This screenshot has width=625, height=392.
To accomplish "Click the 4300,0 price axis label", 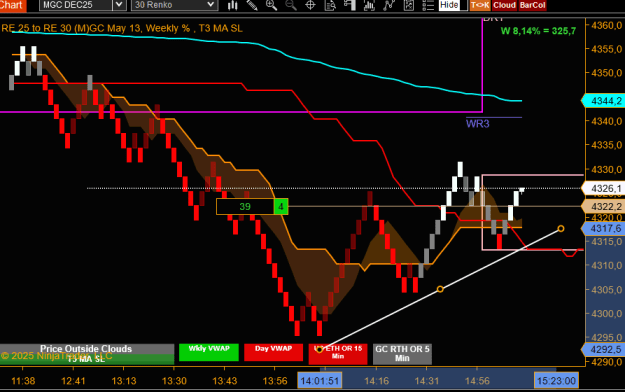I will click(607, 314).
